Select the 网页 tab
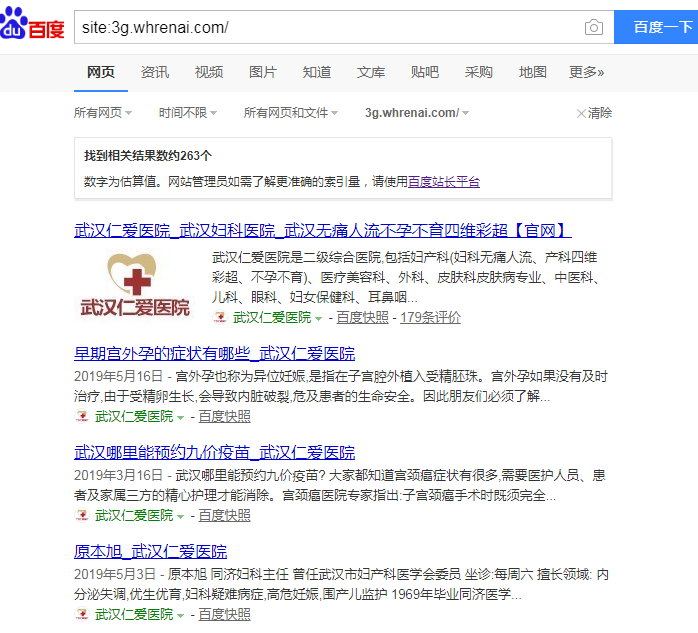The image size is (698, 633). [101, 72]
